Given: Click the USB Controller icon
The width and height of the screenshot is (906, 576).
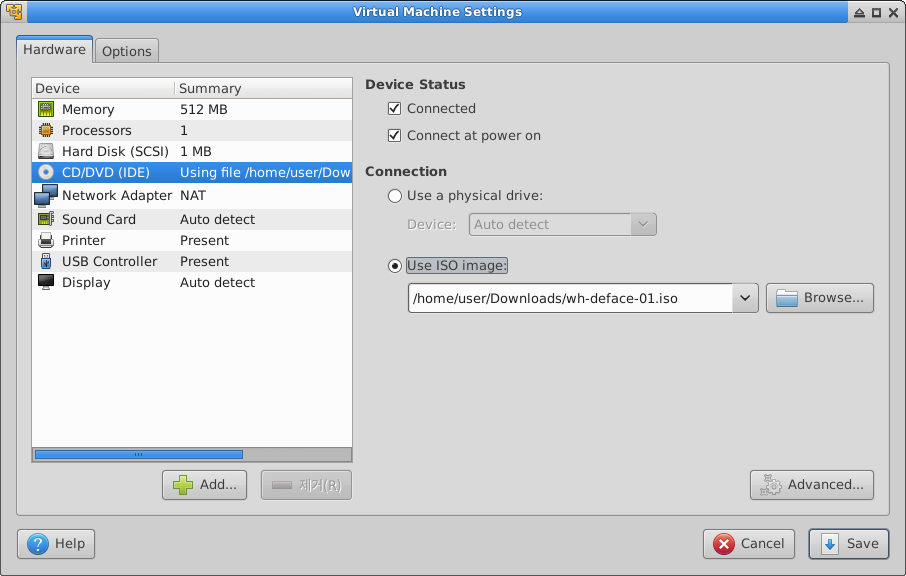Looking at the screenshot, I should 46,261.
